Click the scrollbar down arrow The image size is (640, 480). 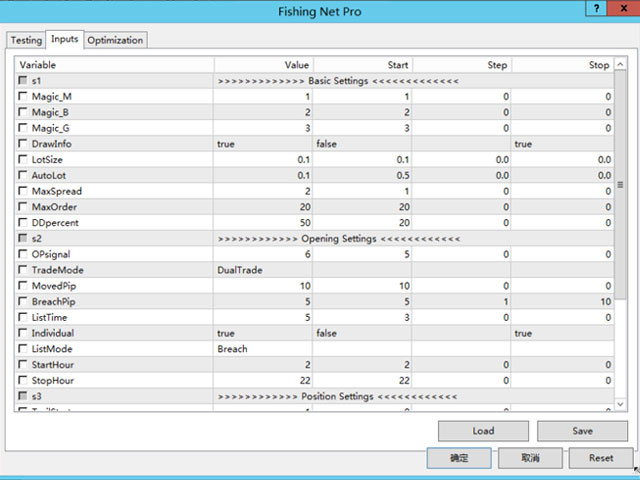620,404
